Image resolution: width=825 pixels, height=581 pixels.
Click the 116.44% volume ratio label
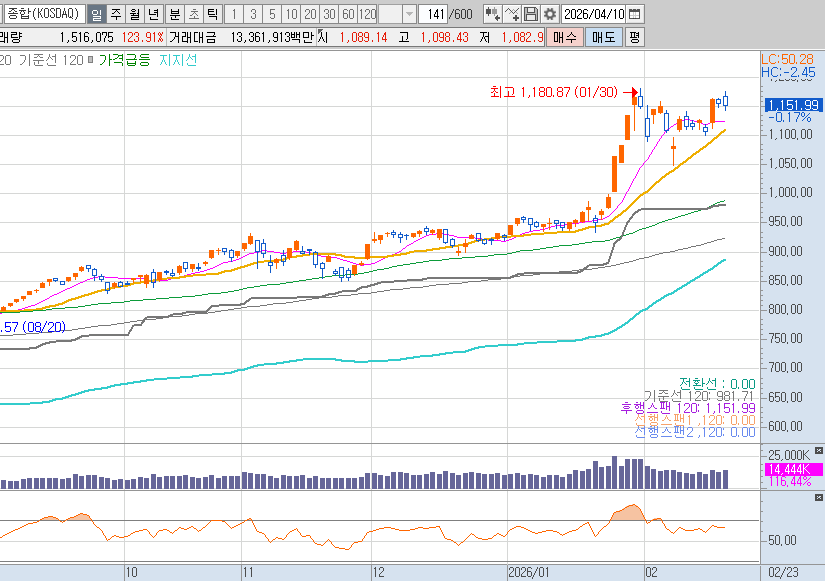[790, 482]
